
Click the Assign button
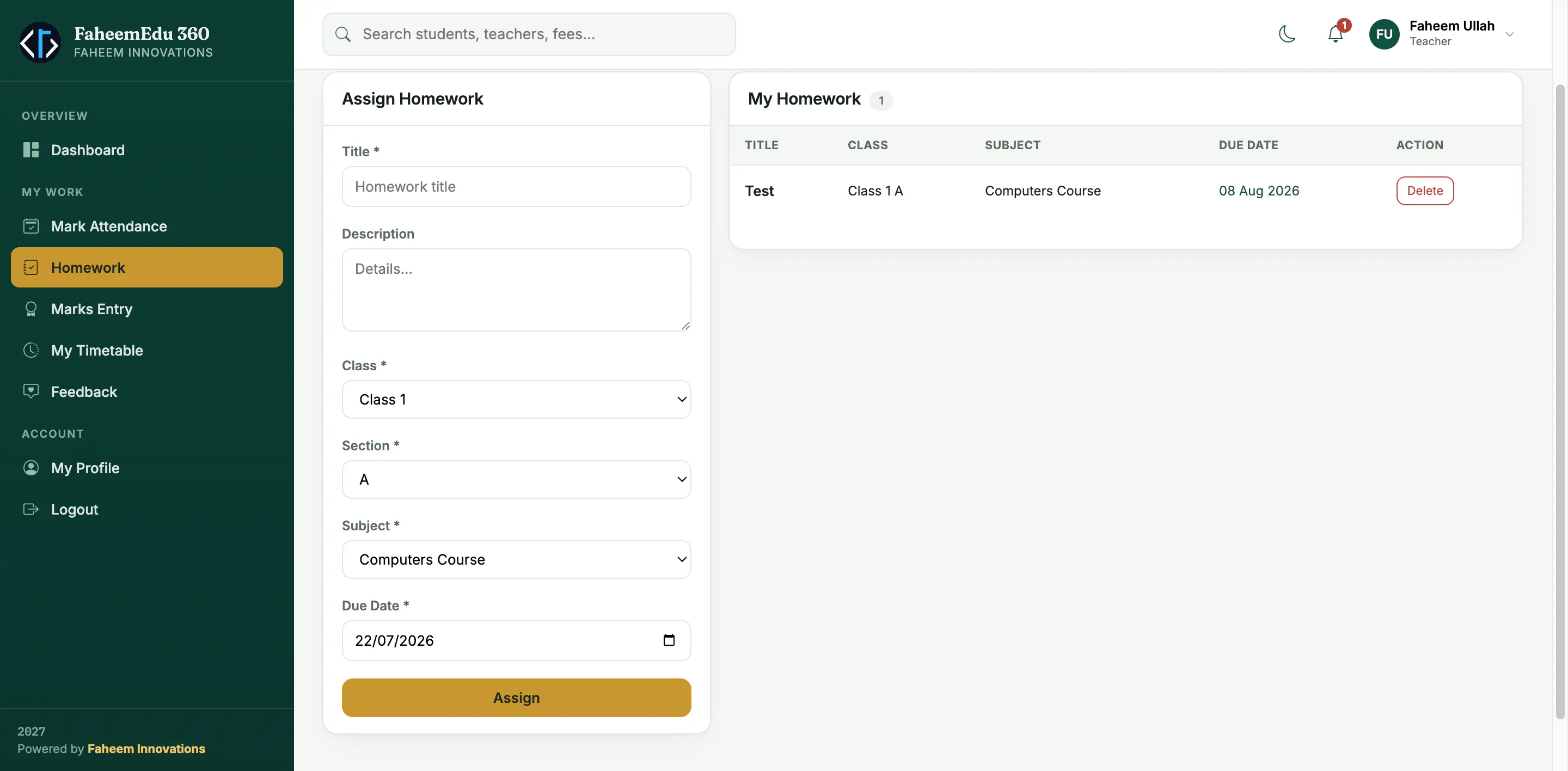(x=516, y=697)
